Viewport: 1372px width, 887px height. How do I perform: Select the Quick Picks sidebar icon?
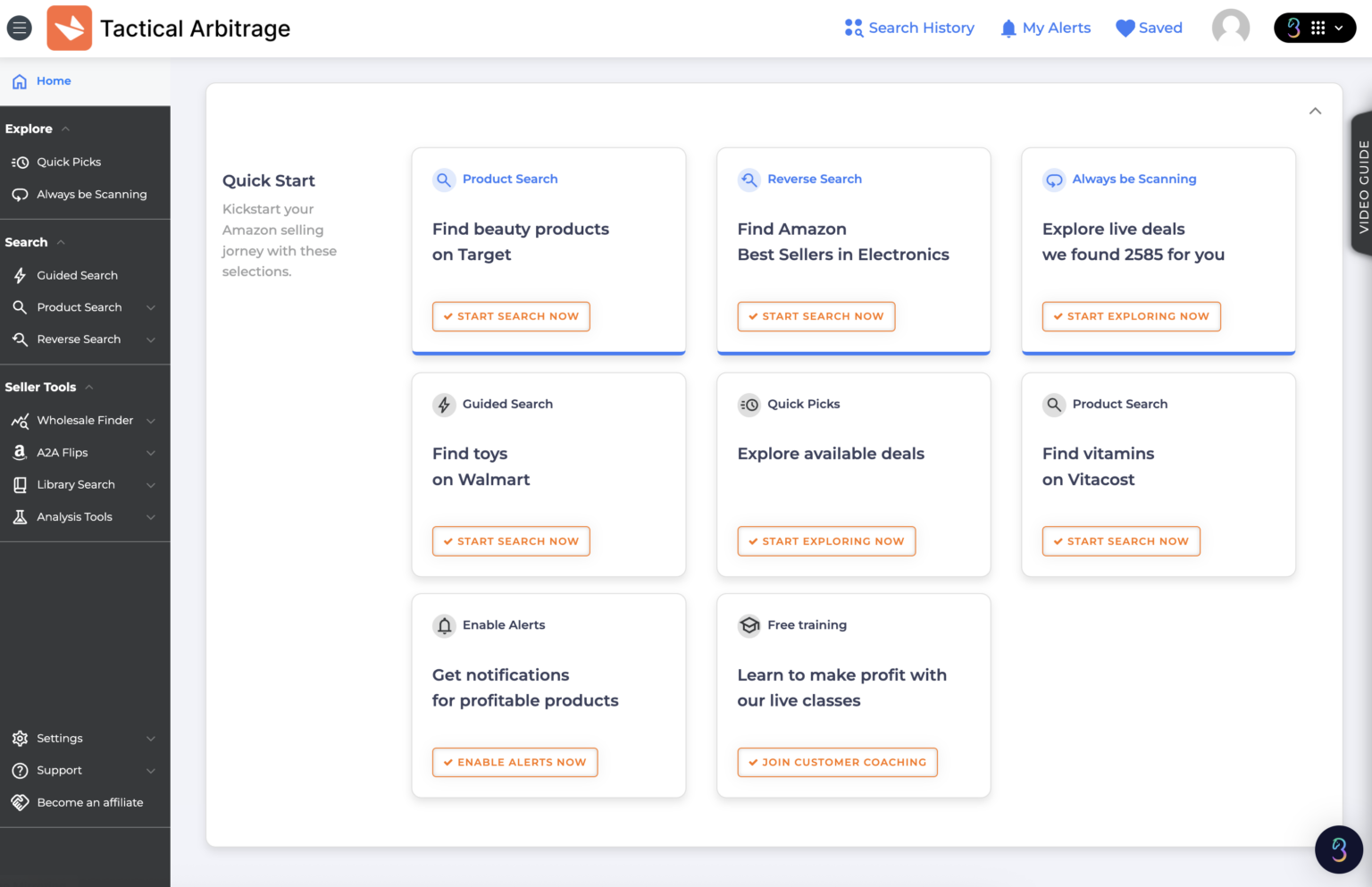pos(19,162)
